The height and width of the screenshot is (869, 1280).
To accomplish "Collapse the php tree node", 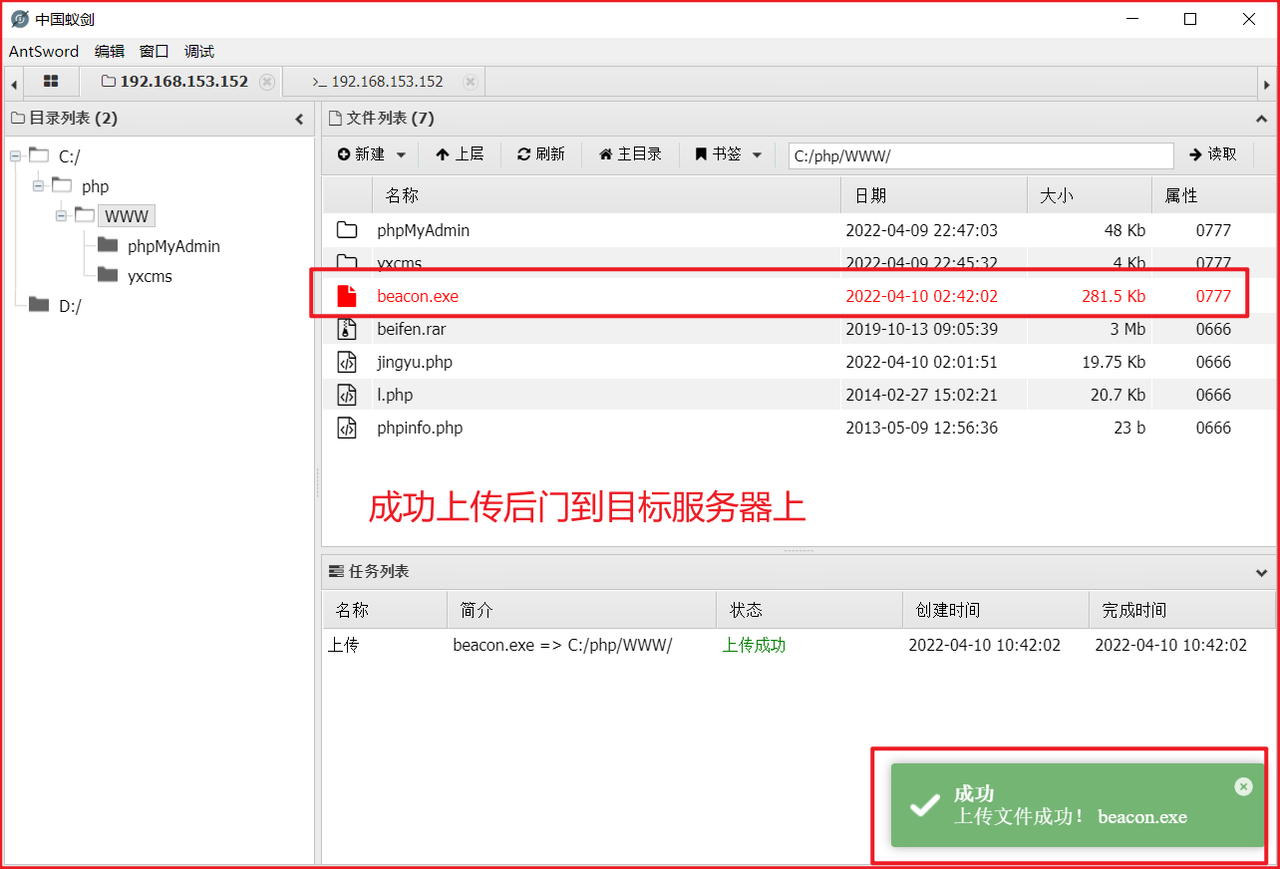I will pos(39,185).
